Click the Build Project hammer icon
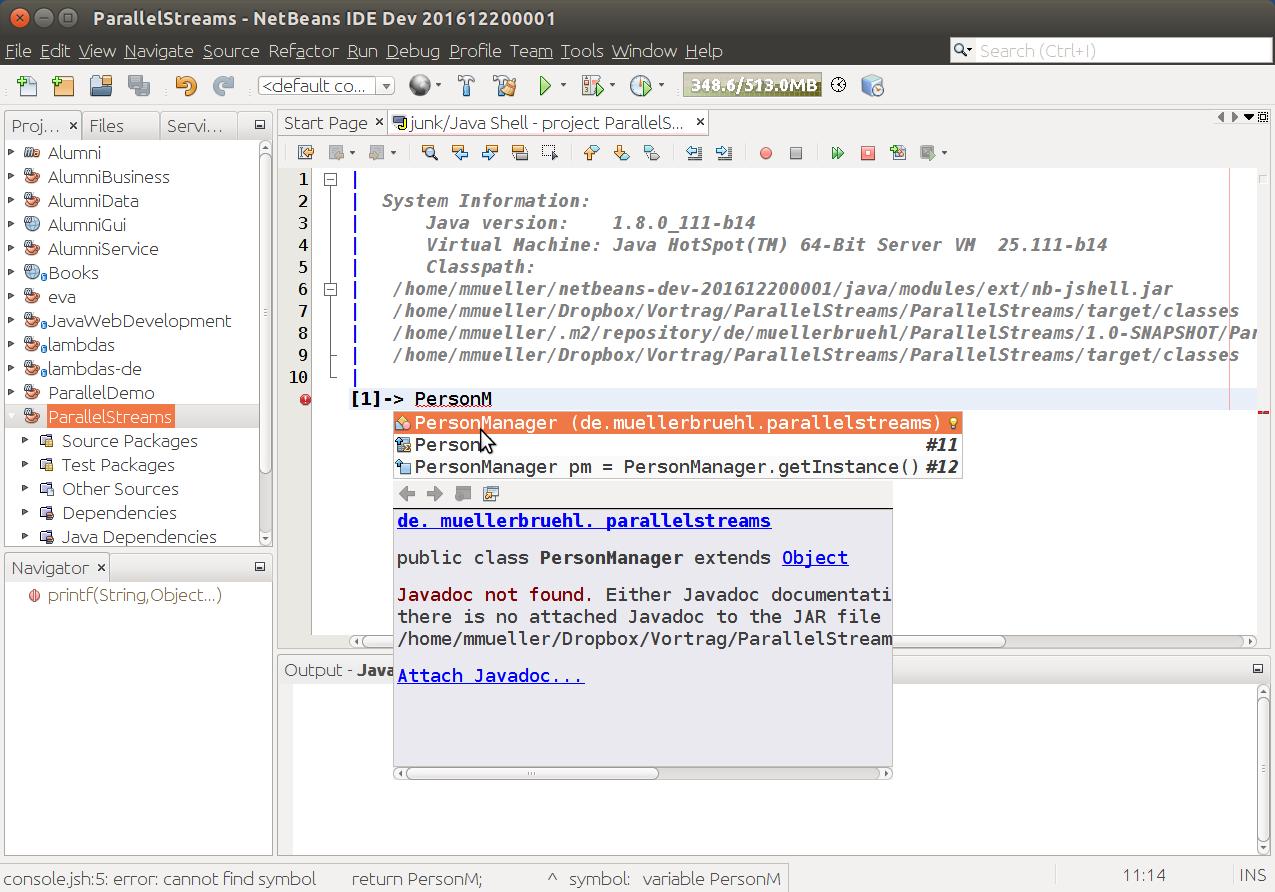The width and height of the screenshot is (1275, 892). pos(466,86)
